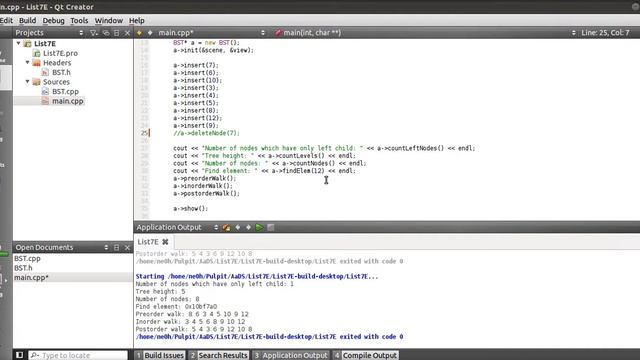Toggle the sidebar visibility button

tap(19, 355)
